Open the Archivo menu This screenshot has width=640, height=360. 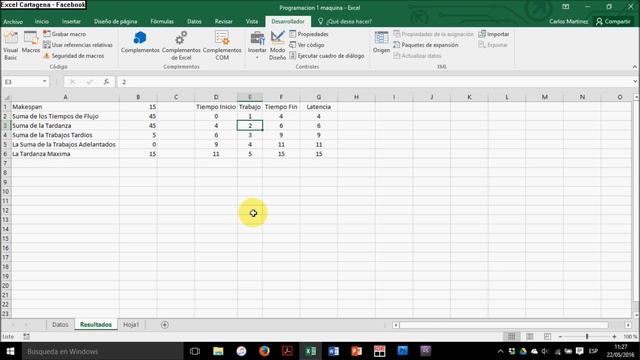click(x=13, y=21)
